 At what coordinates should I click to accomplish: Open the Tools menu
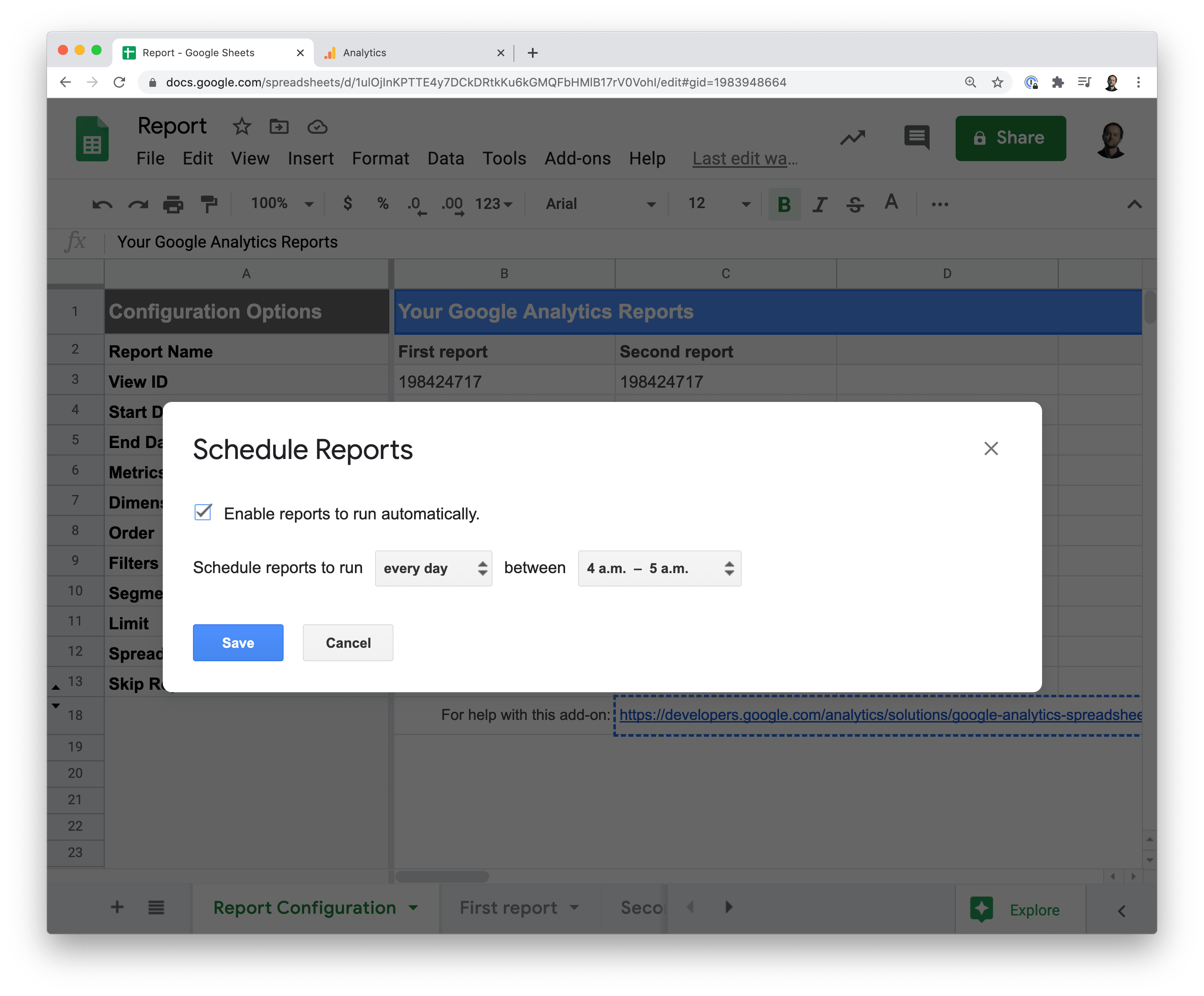pos(504,158)
